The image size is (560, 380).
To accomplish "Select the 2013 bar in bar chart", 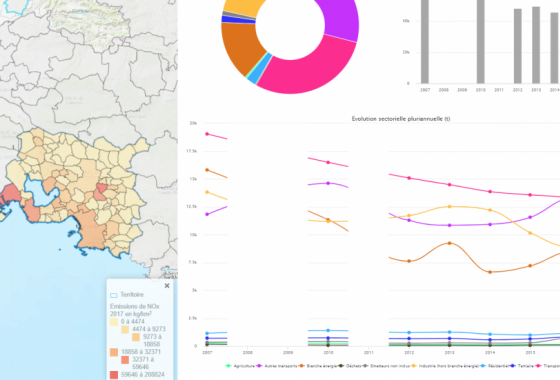I will point(536,45).
